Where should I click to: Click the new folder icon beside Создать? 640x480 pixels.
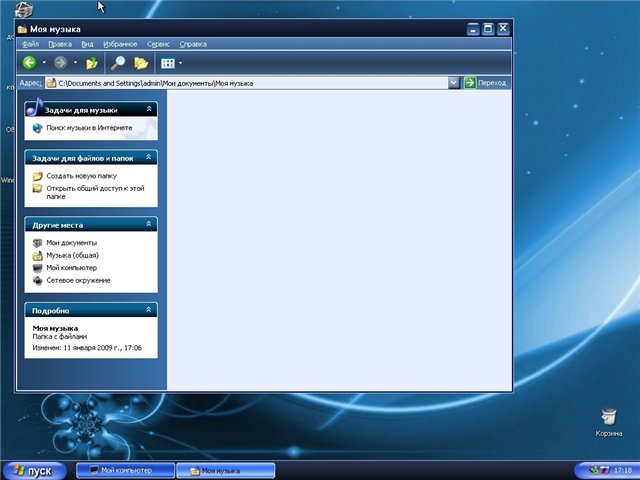click(37, 176)
